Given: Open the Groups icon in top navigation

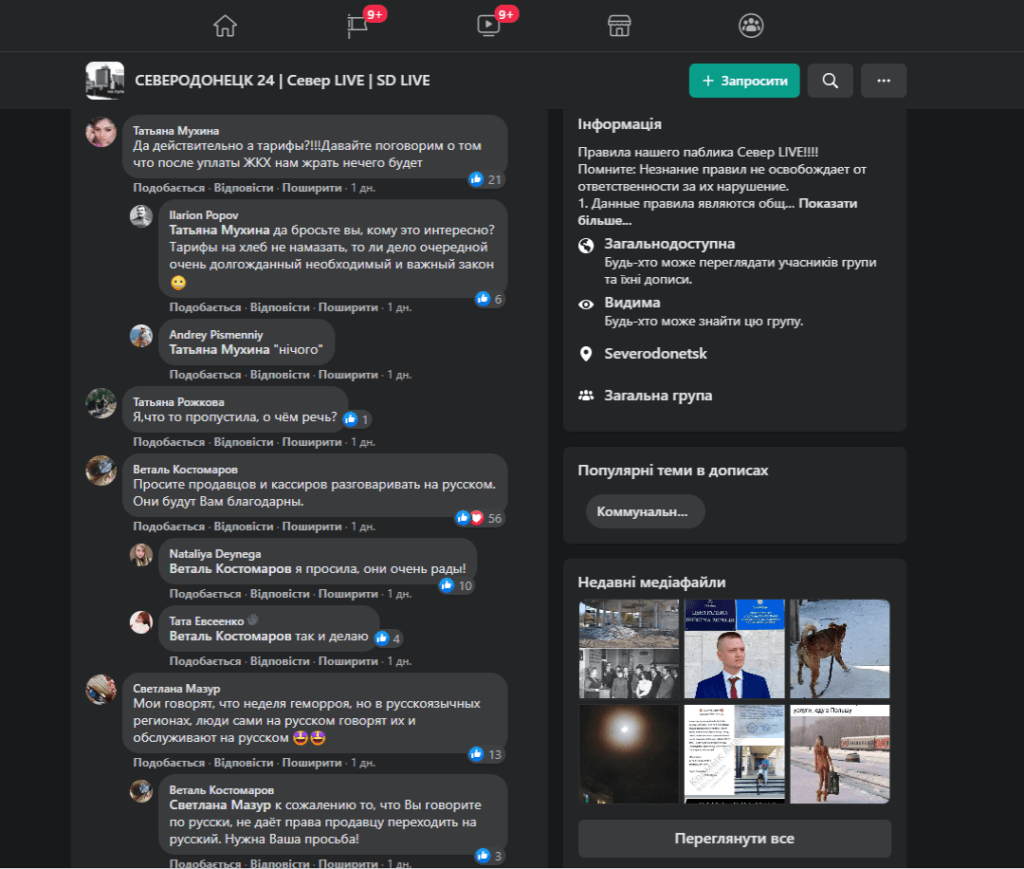Looking at the screenshot, I should [x=751, y=26].
